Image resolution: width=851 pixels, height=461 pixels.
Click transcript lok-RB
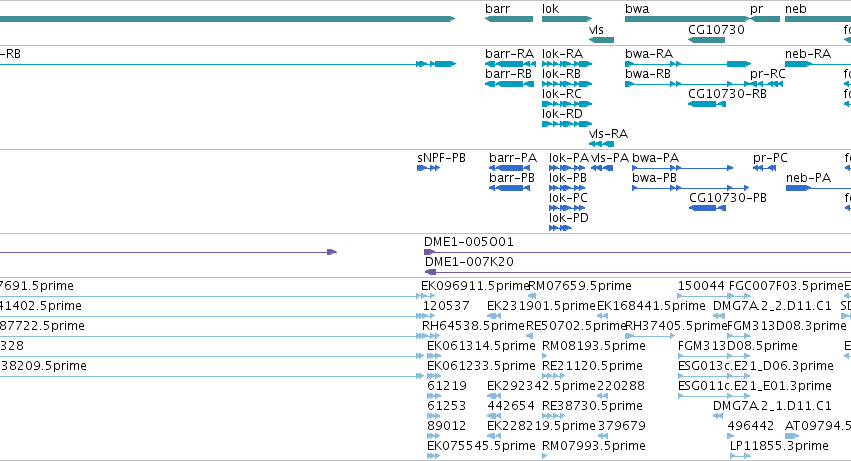[x=567, y=84]
